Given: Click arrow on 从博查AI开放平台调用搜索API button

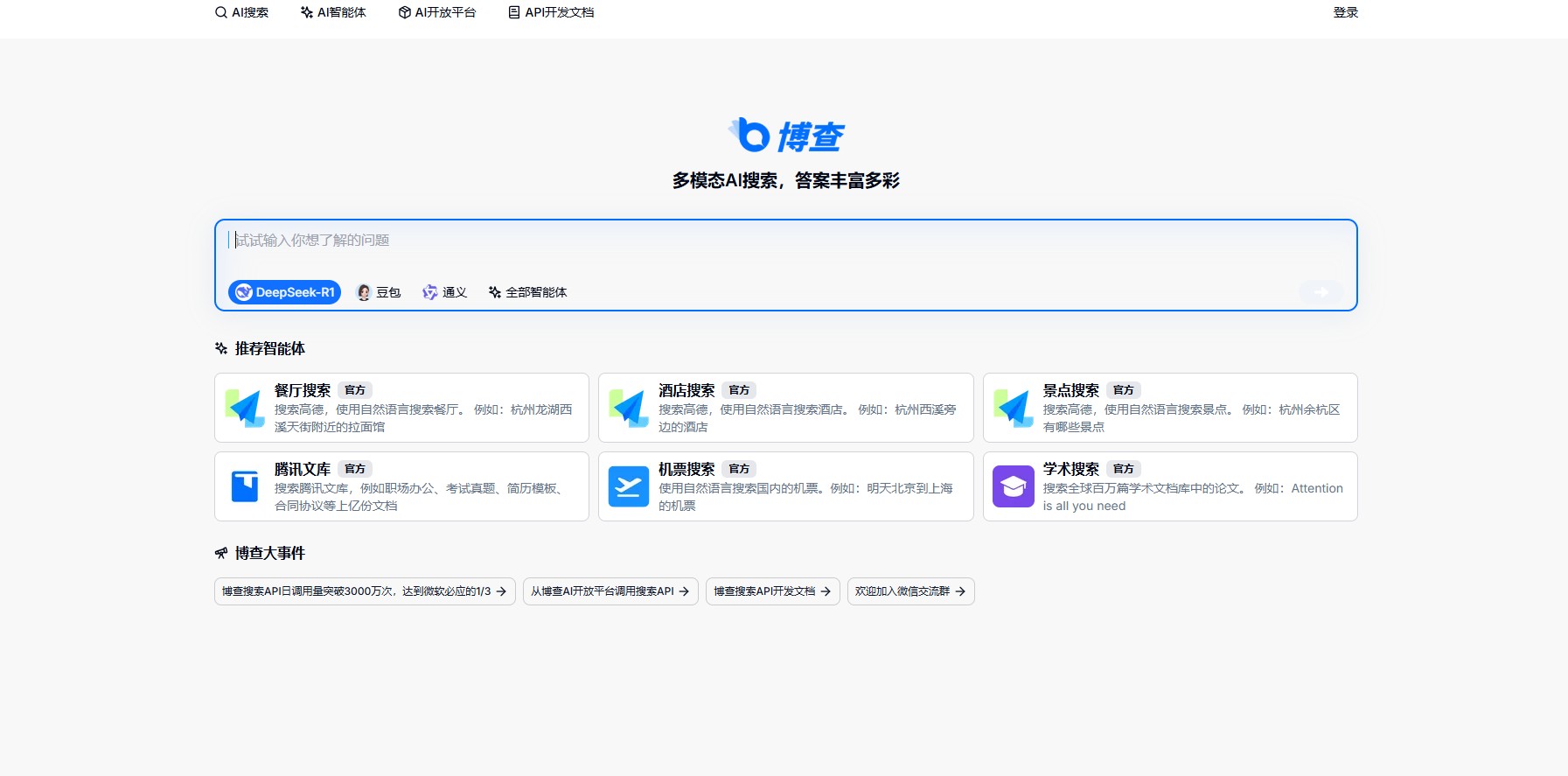Looking at the screenshot, I should pyautogui.click(x=684, y=591).
